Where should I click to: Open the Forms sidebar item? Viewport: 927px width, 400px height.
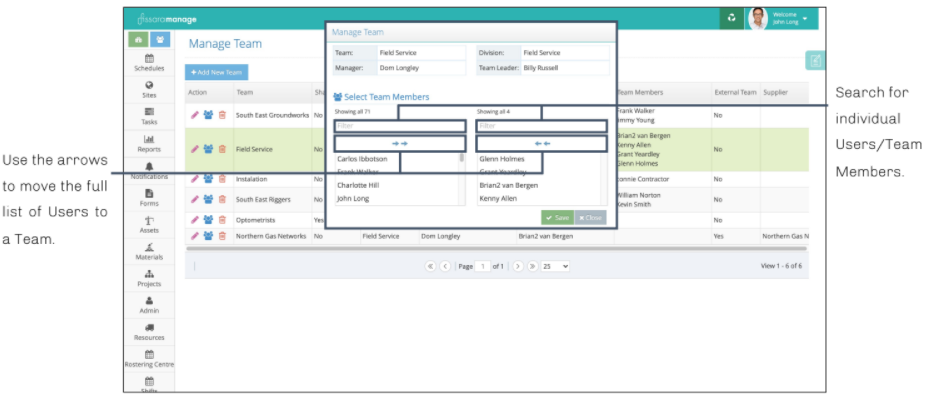[x=149, y=198]
